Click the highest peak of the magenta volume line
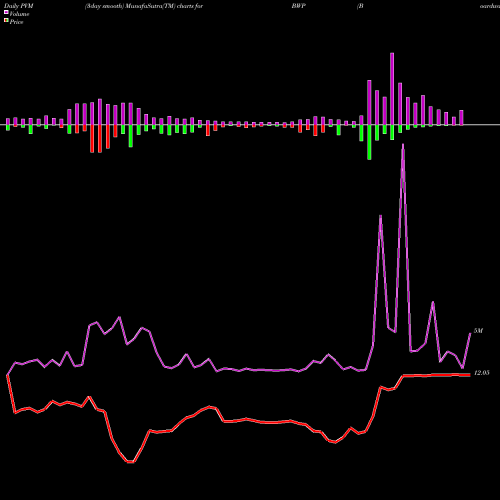This screenshot has width=500, height=500. (x=403, y=145)
